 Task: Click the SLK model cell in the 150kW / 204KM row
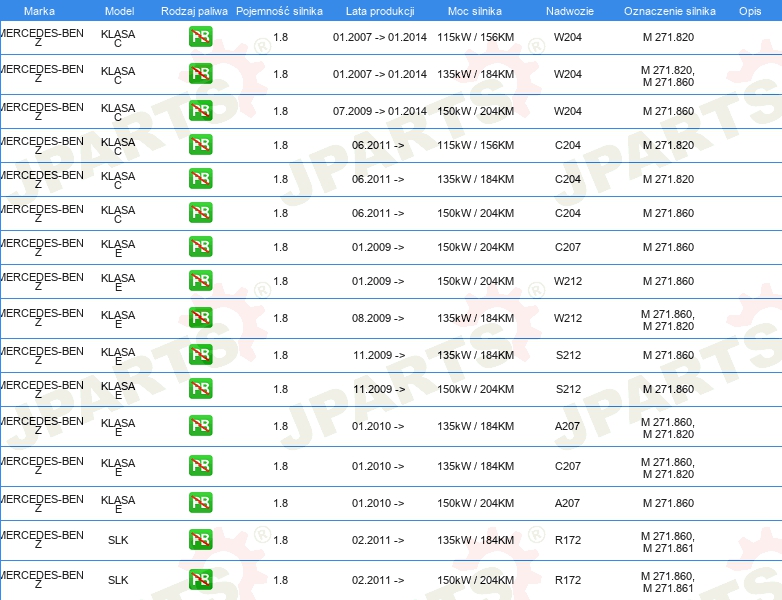pos(118,580)
